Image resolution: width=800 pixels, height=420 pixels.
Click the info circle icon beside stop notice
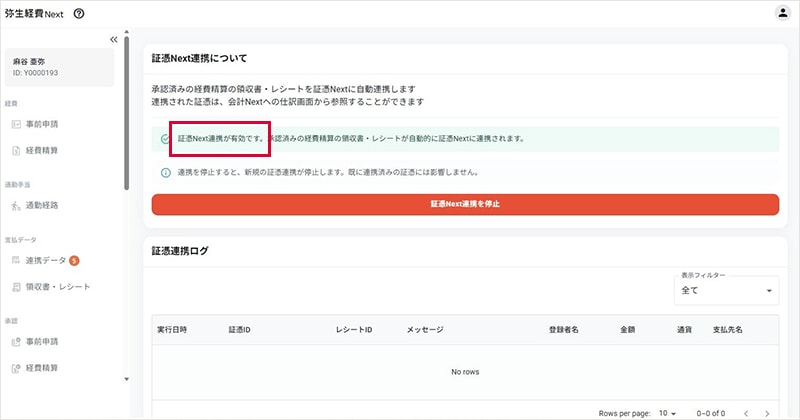(165, 172)
